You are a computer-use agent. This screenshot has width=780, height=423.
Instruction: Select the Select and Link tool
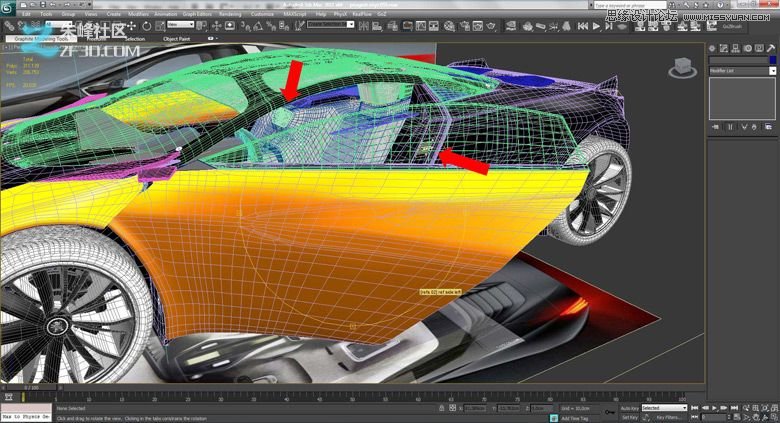click(8, 25)
